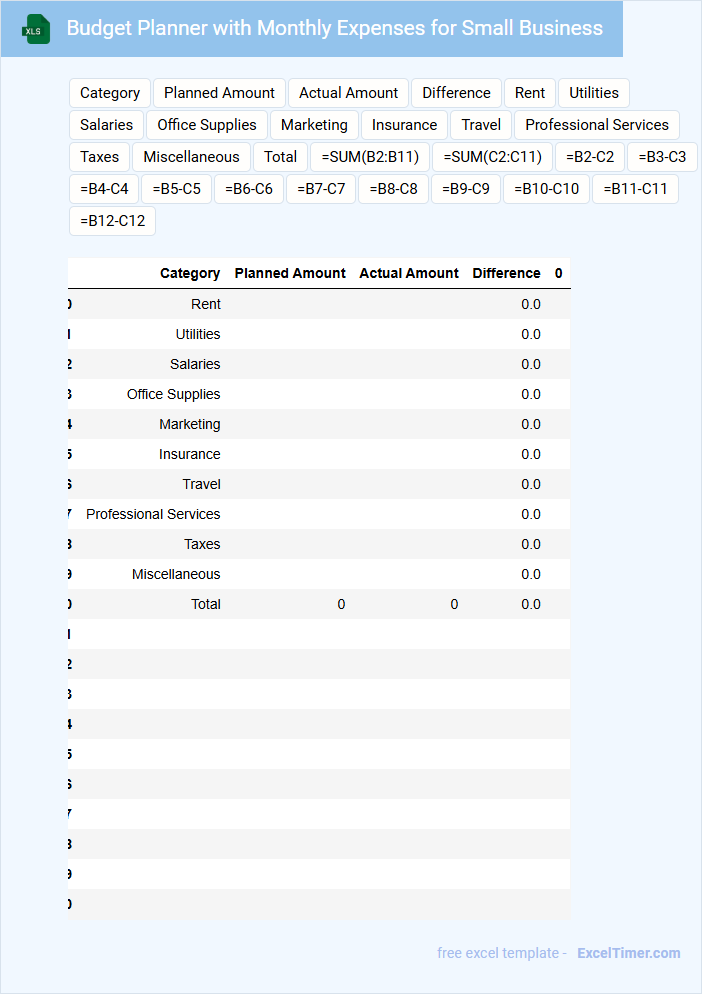This screenshot has height=994, width=702.
Task: Click the Planned Amount column header in table
Action: click(290, 273)
